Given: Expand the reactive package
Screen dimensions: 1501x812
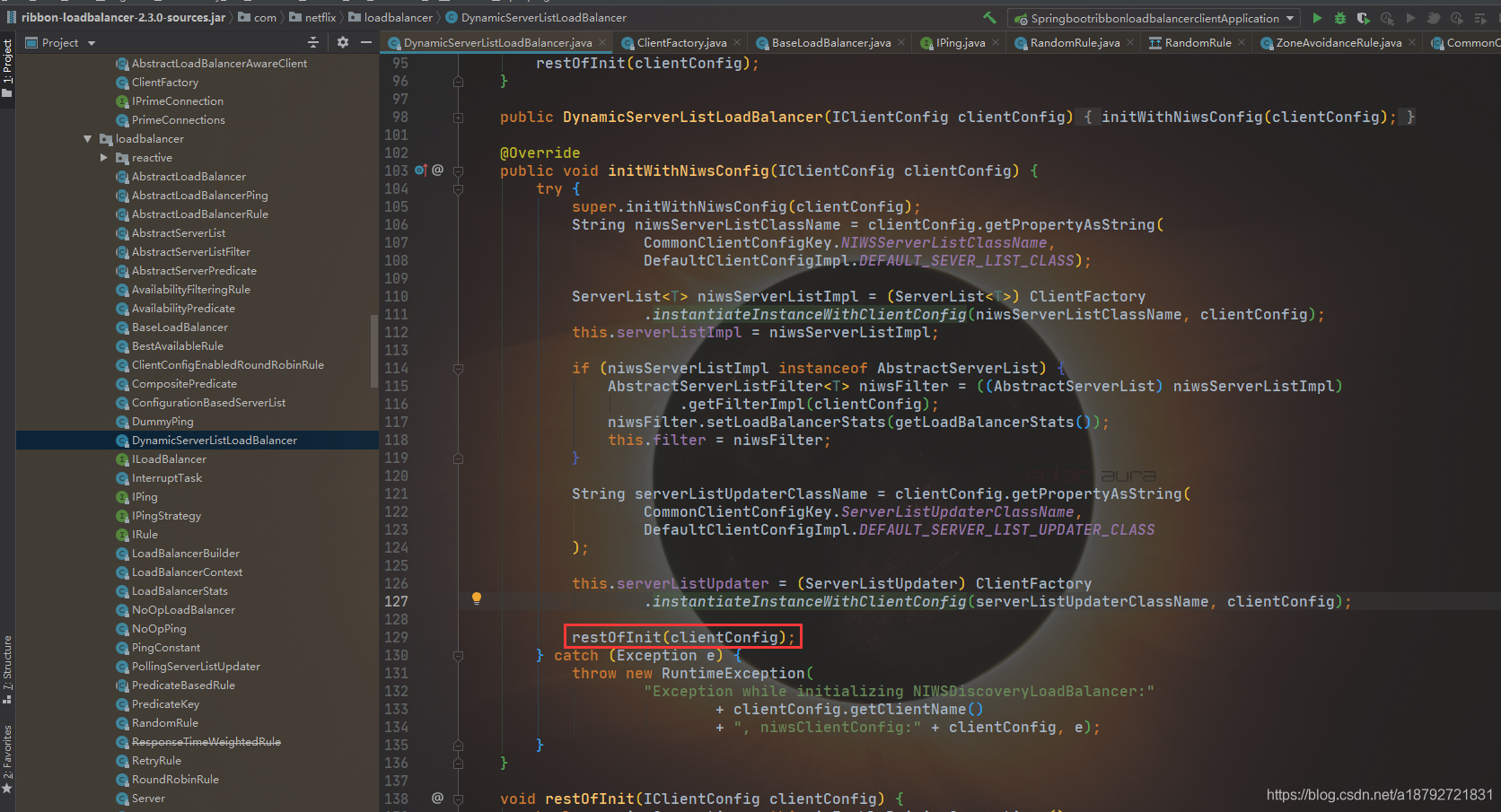Looking at the screenshot, I should tap(103, 158).
